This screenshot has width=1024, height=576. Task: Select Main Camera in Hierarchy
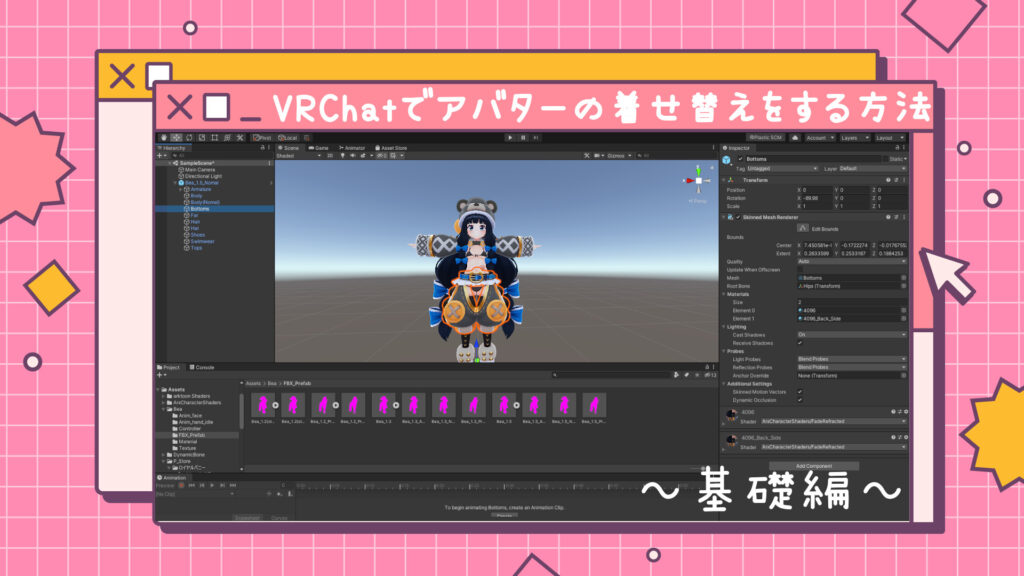point(200,170)
